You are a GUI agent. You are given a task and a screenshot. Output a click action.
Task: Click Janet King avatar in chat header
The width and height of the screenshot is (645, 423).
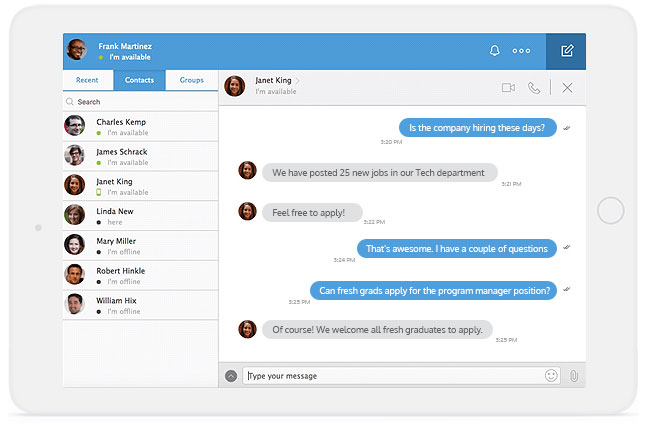(234, 86)
